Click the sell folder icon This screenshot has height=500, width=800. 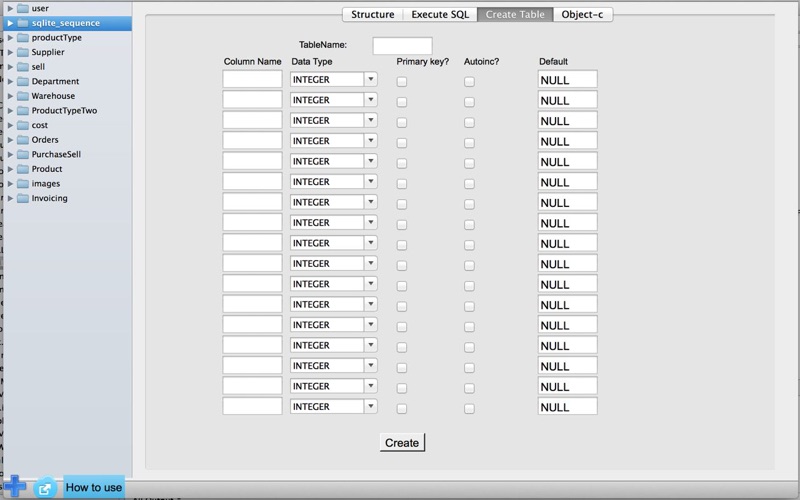(22, 67)
